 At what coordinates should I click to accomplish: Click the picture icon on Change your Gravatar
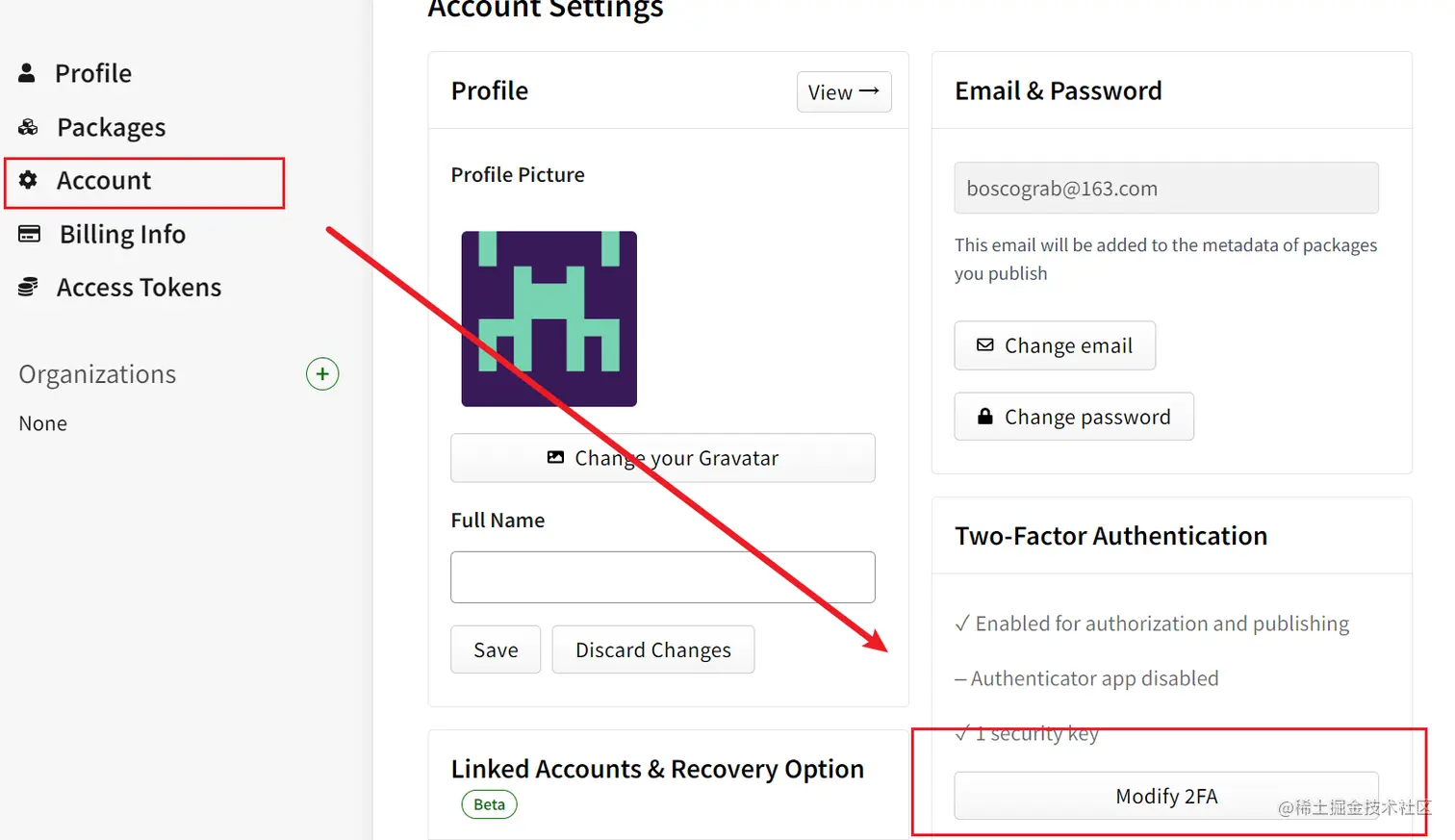coord(556,458)
